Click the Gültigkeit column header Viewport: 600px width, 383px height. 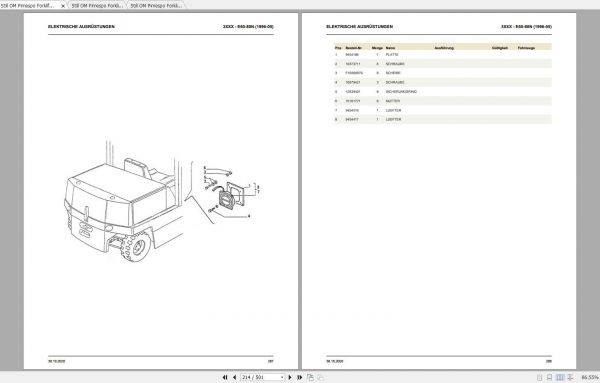point(500,48)
